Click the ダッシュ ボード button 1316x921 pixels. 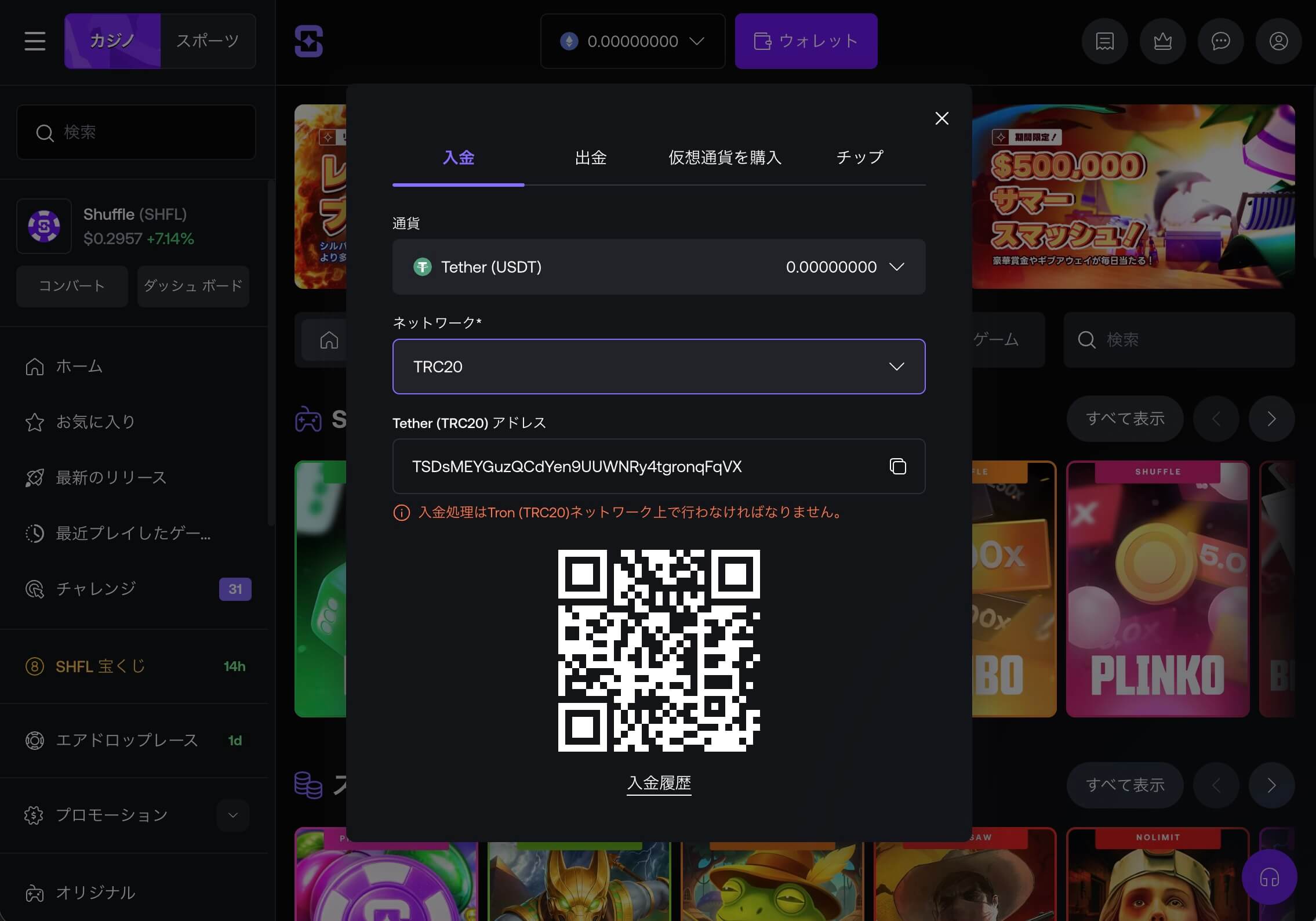pyautogui.click(x=193, y=286)
